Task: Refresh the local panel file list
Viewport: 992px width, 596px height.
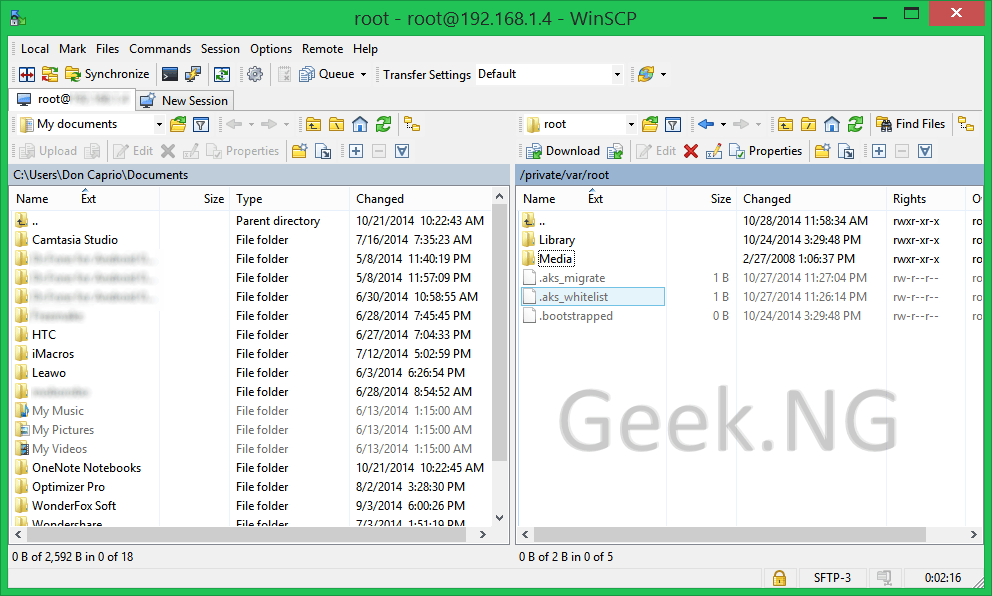Action: (x=383, y=125)
